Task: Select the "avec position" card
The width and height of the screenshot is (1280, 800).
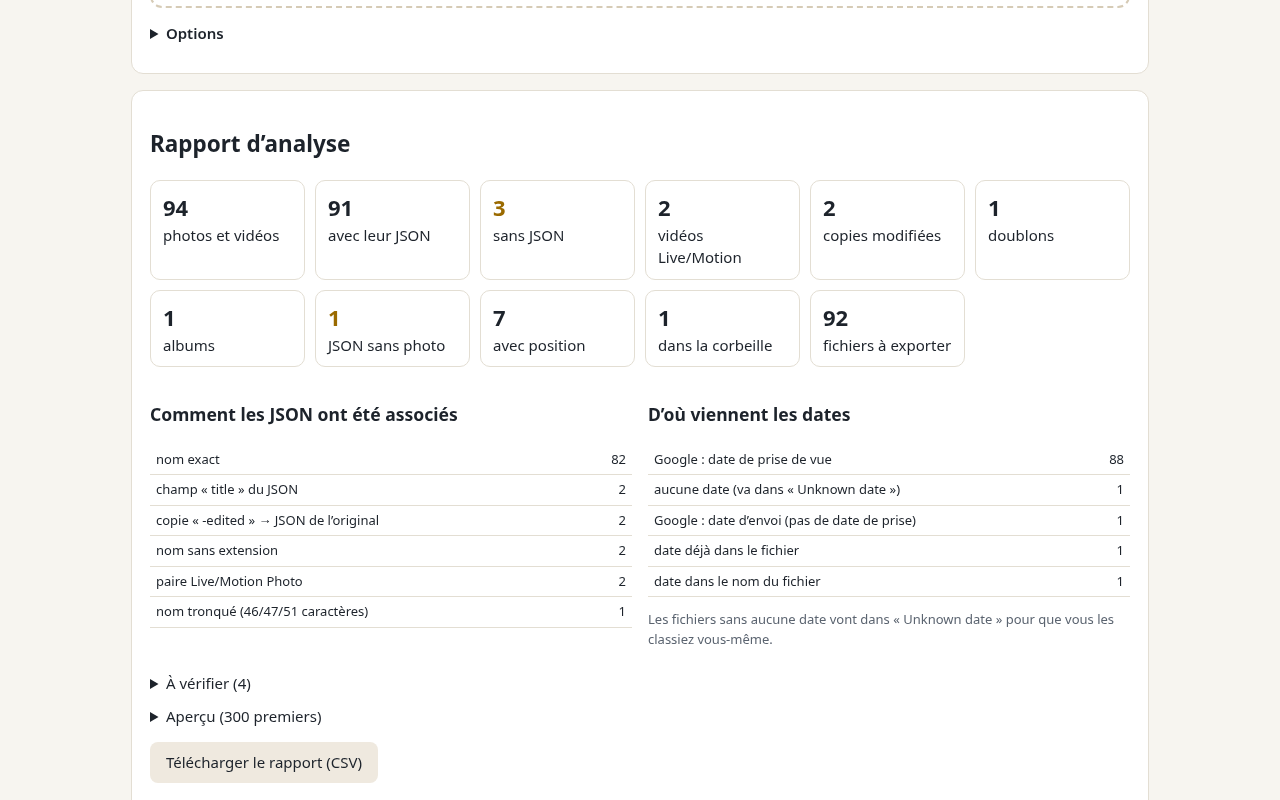Action: pyautogui.click(x=557, y=329)
